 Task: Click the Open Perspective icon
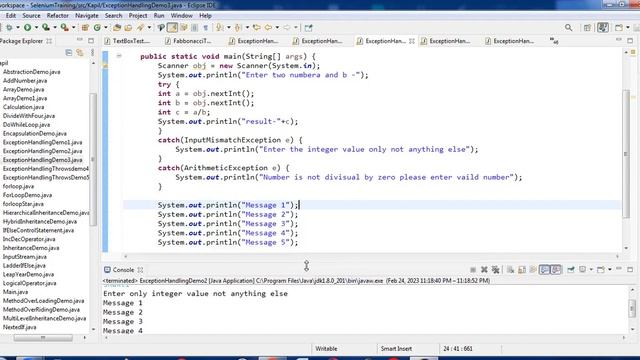[x=587, y=28]
